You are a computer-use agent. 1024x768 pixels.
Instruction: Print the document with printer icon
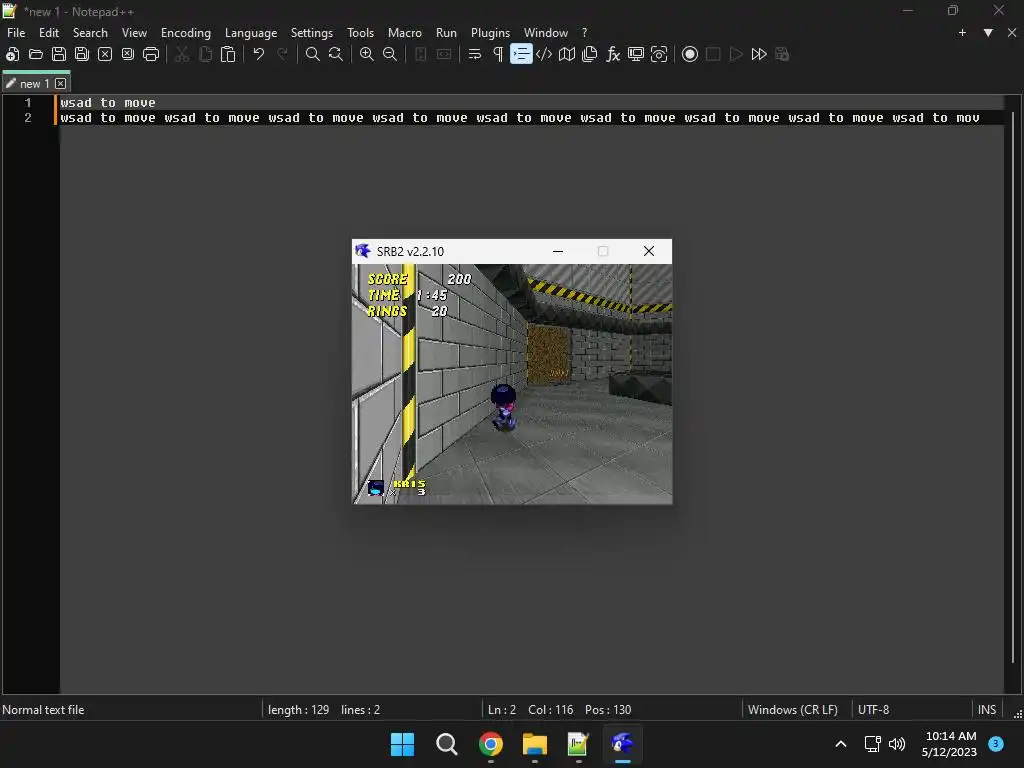pyautogui.click(x=151, y=54)
